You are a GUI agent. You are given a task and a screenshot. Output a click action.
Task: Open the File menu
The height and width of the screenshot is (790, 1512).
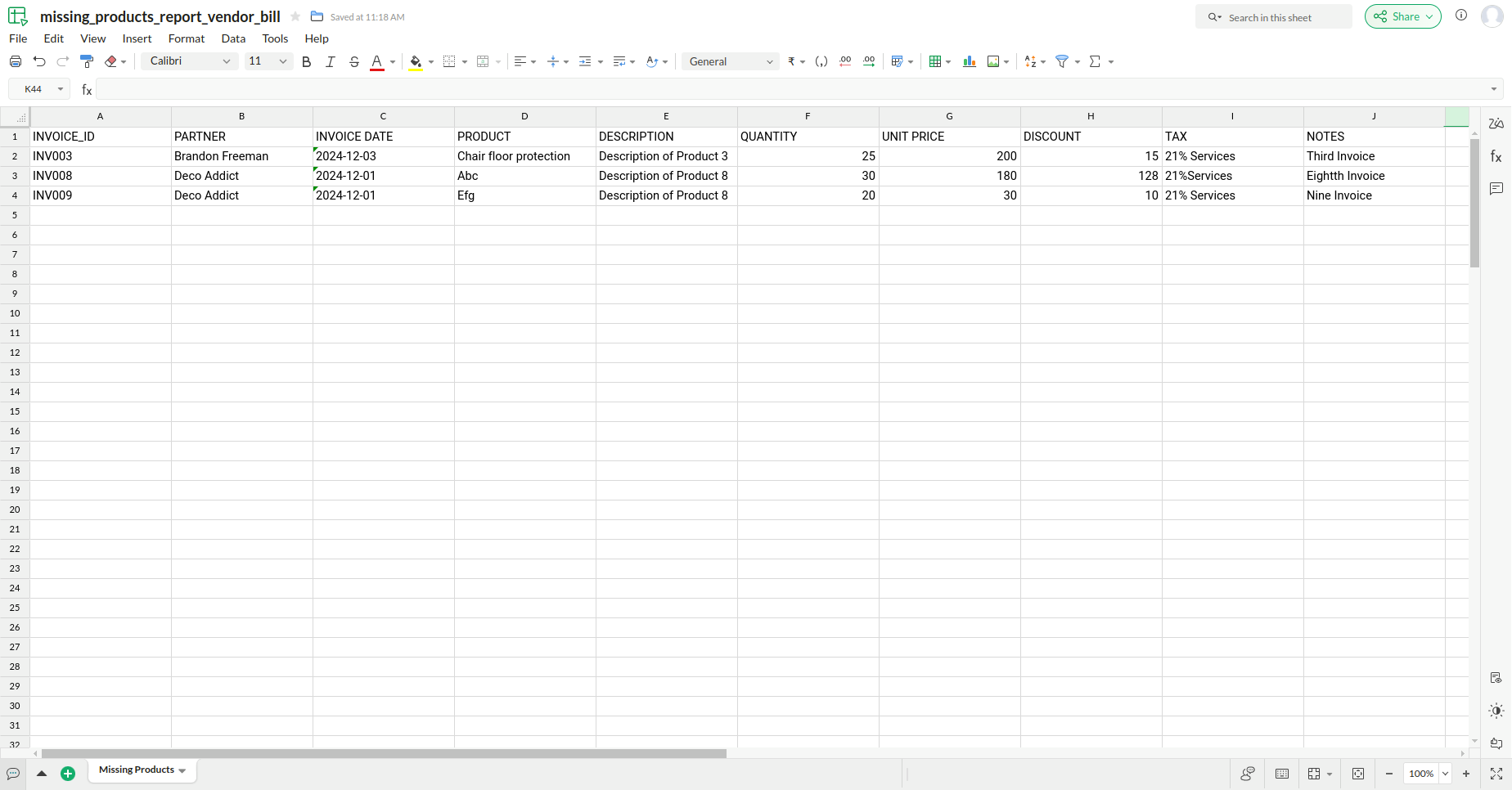click(x=18, y=38)
